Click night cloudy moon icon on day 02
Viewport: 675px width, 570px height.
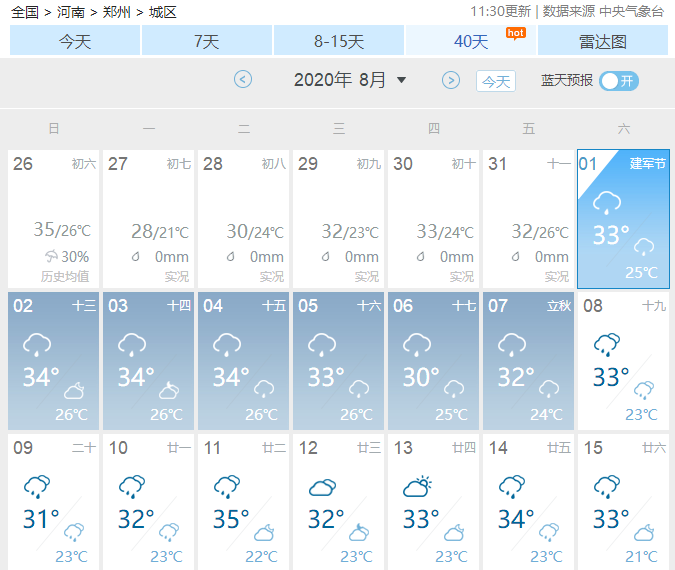click(x=74, y=390)
